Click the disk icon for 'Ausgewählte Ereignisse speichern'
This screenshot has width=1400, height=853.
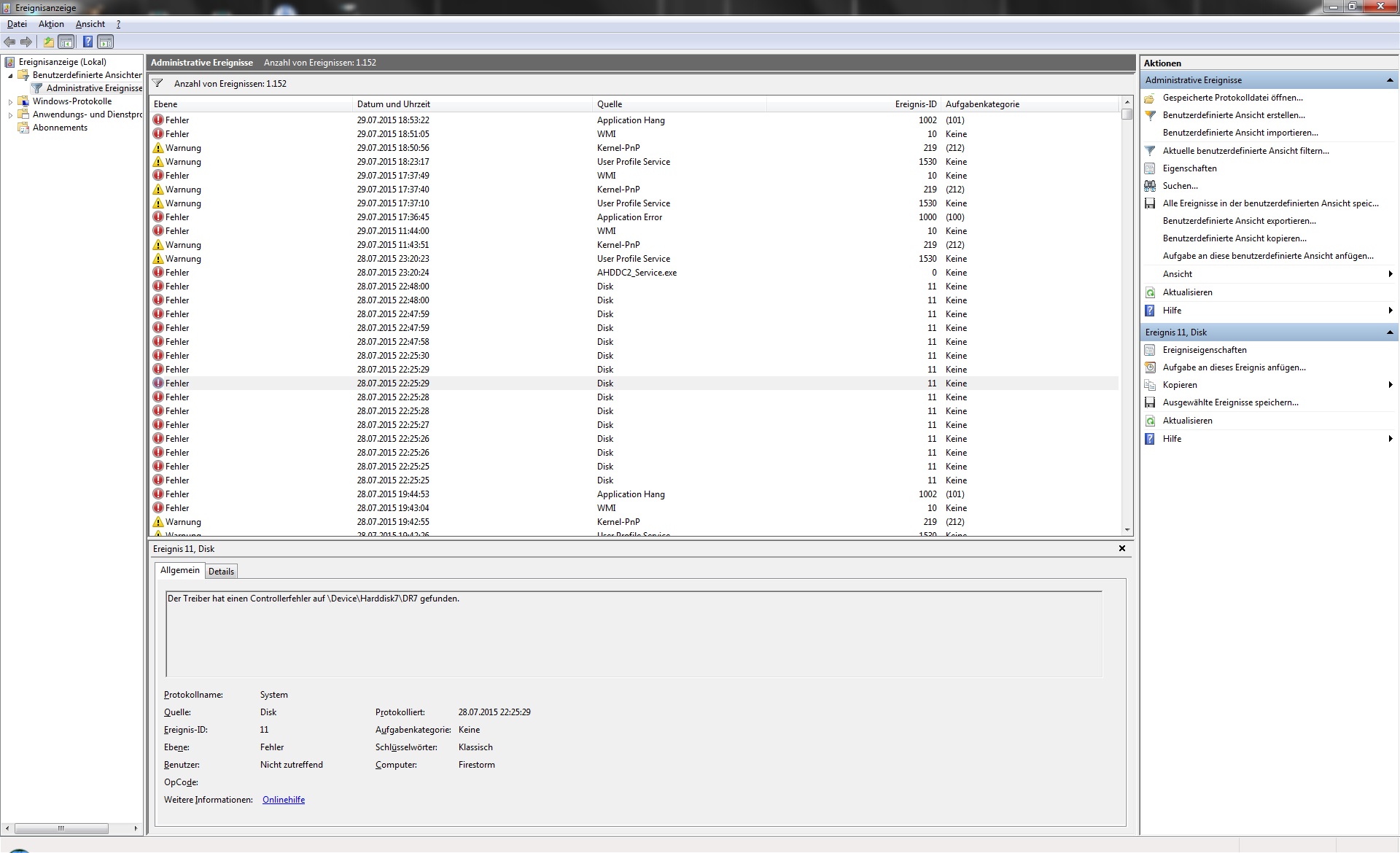point(1150,402)
